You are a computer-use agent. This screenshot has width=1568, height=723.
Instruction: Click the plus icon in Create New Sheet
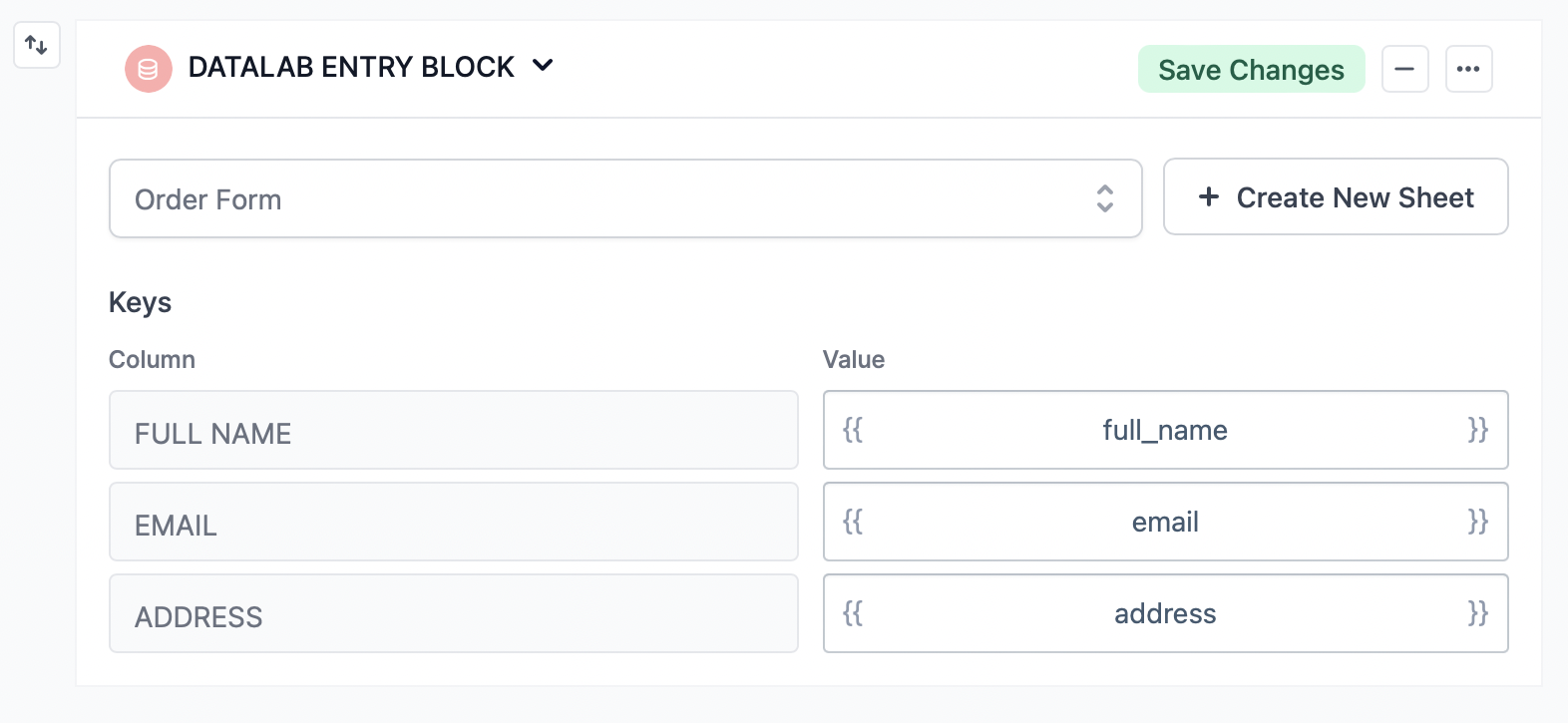1209,196
